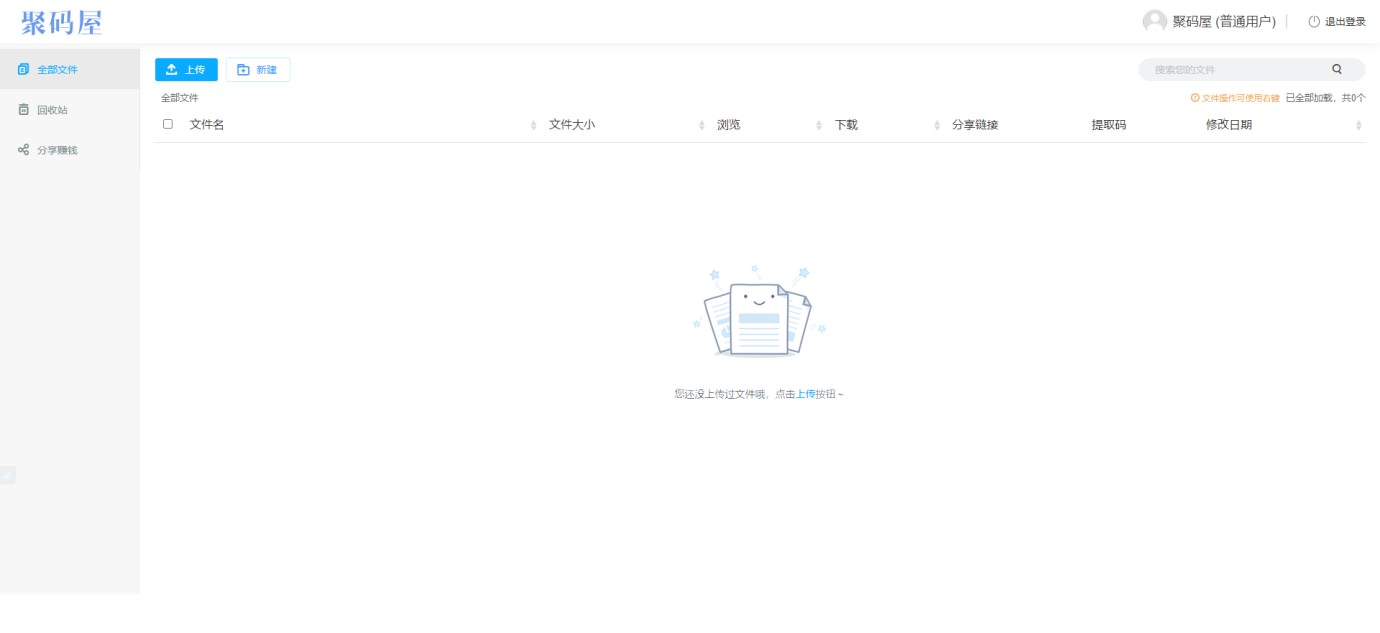
Task: Click the 聚码屋 logo
Action: [62, 23]
